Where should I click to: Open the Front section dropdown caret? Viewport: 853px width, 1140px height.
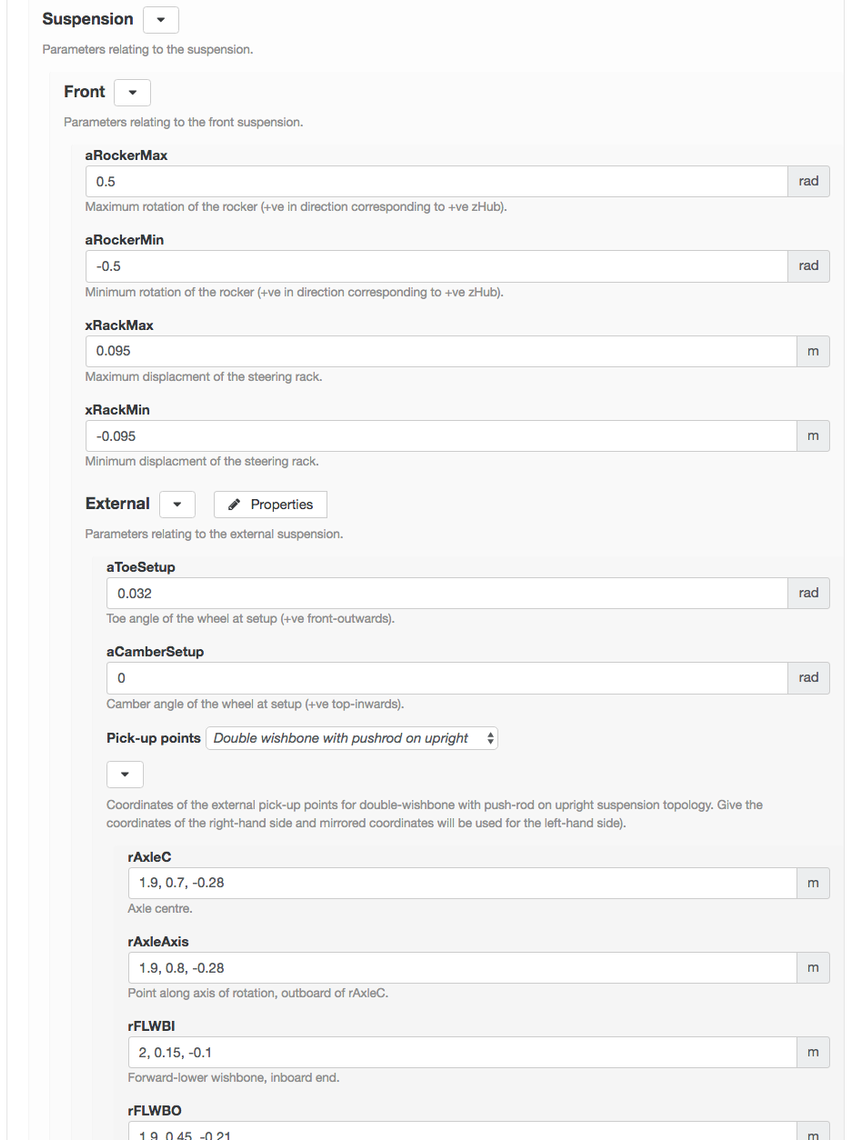[x=132, y=92]
